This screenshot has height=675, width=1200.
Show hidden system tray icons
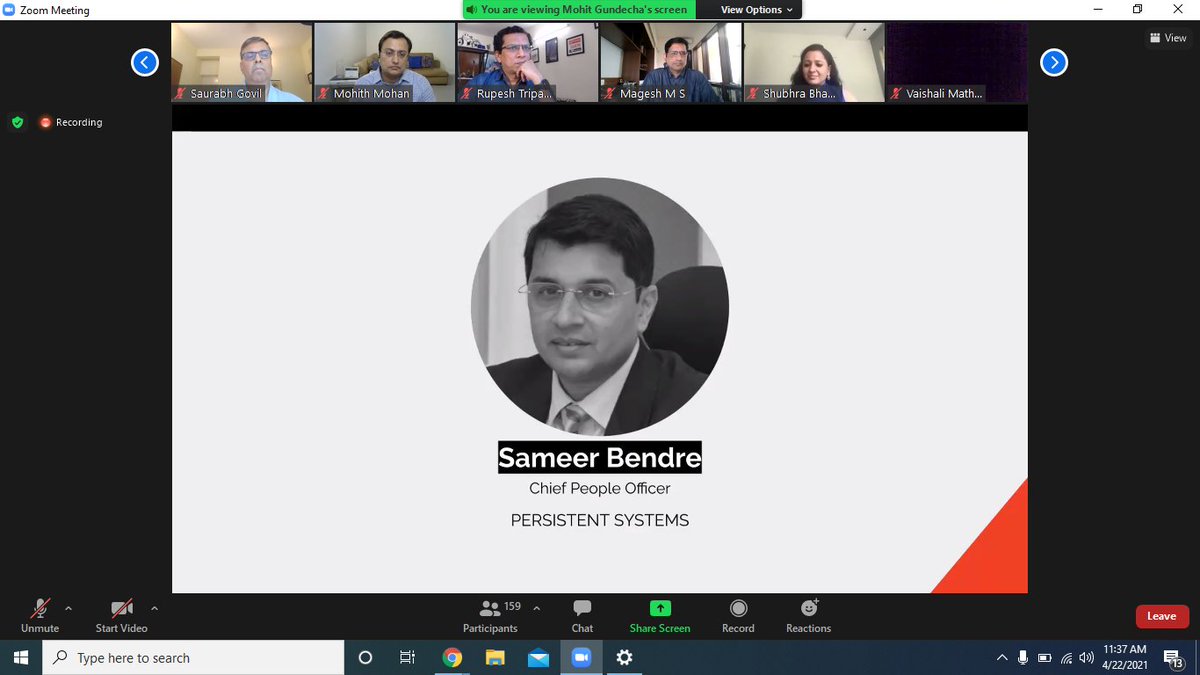(1002, 658)
